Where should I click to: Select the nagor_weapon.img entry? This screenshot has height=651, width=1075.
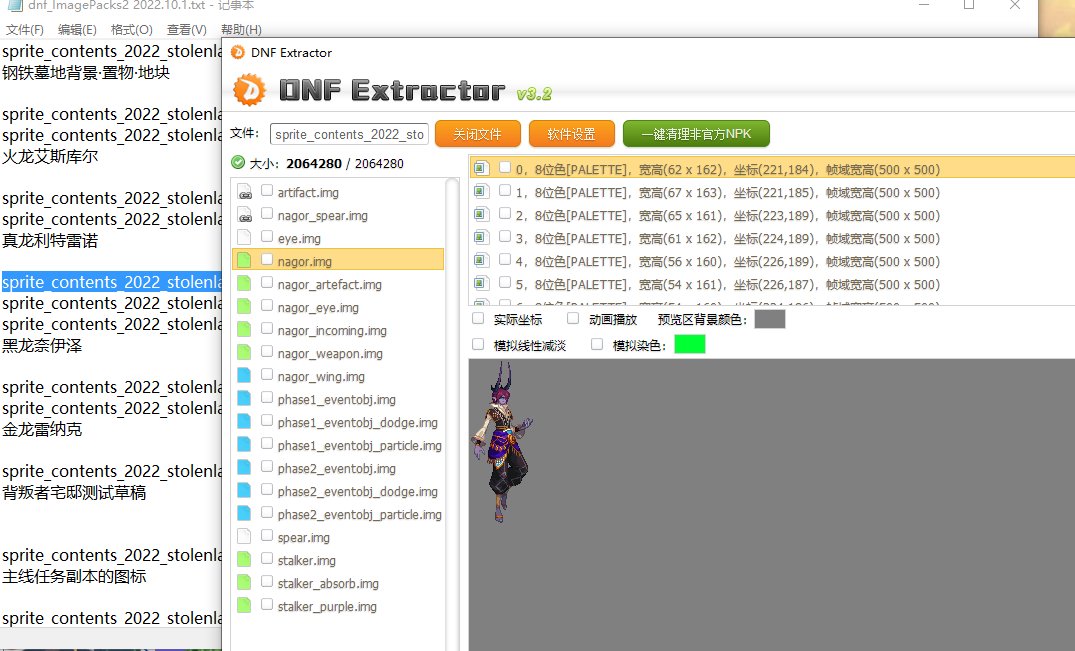(x=330, y=354)
